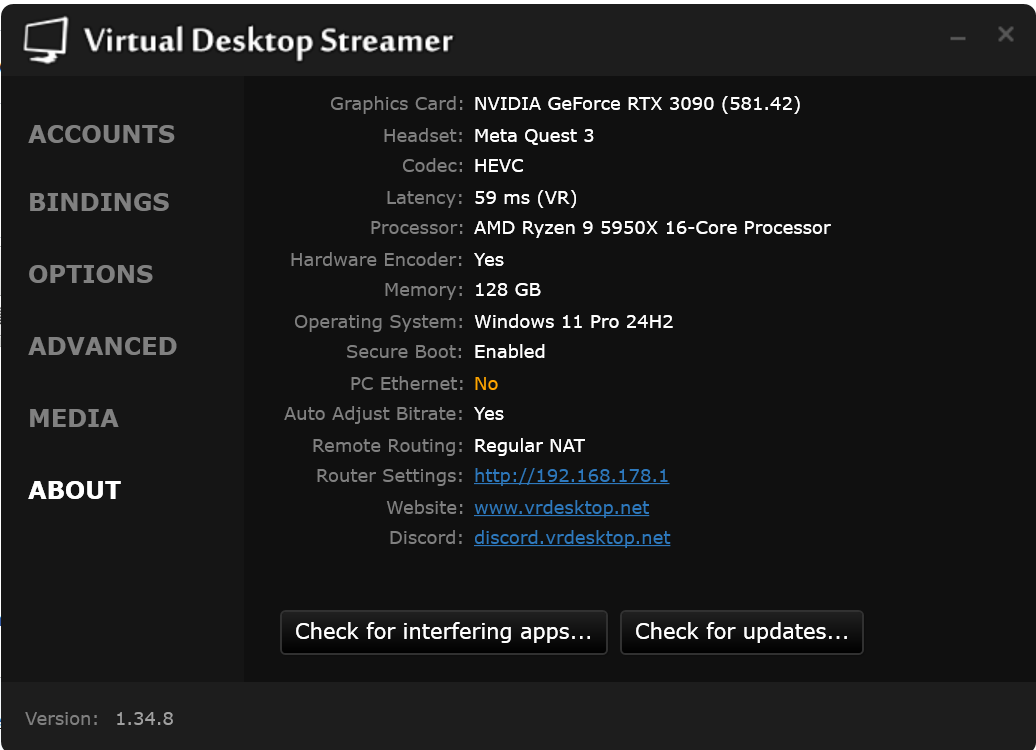Minimize the Streamer window
This screenshot has height=750, width=1036.
[x=958, y=37]
